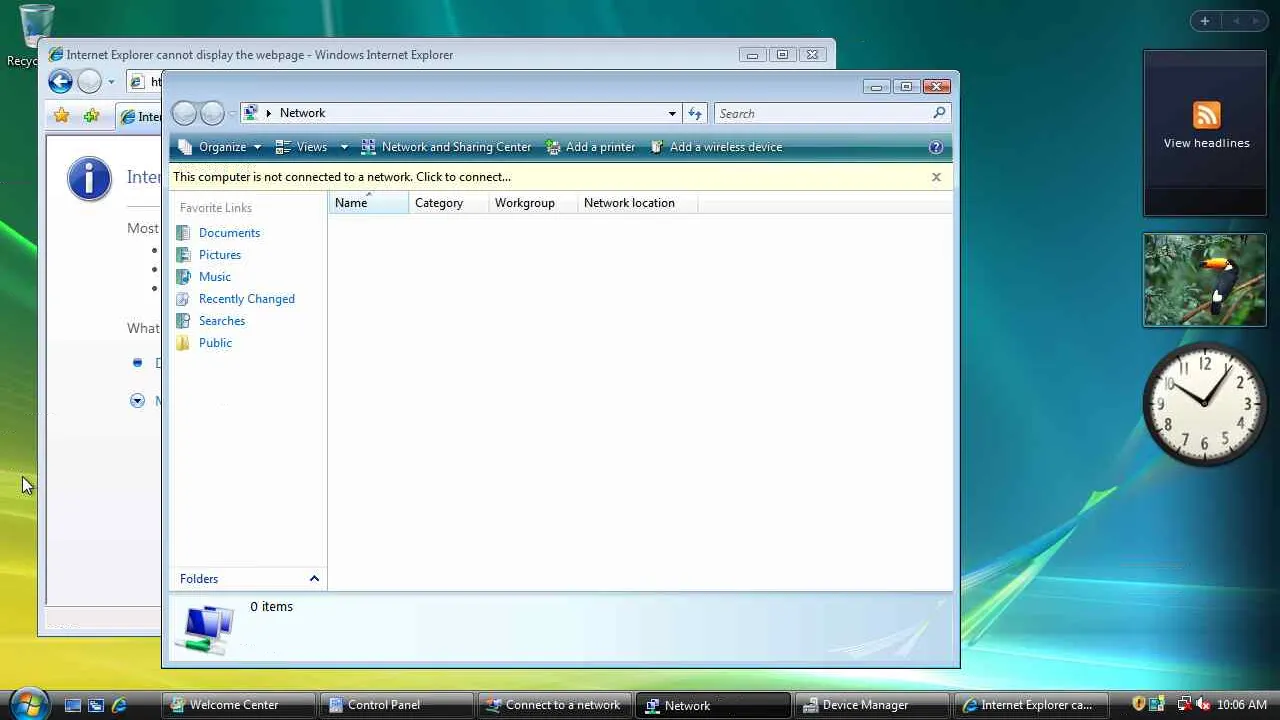Sort by the Workgroup column header

[x=533, y=203]
